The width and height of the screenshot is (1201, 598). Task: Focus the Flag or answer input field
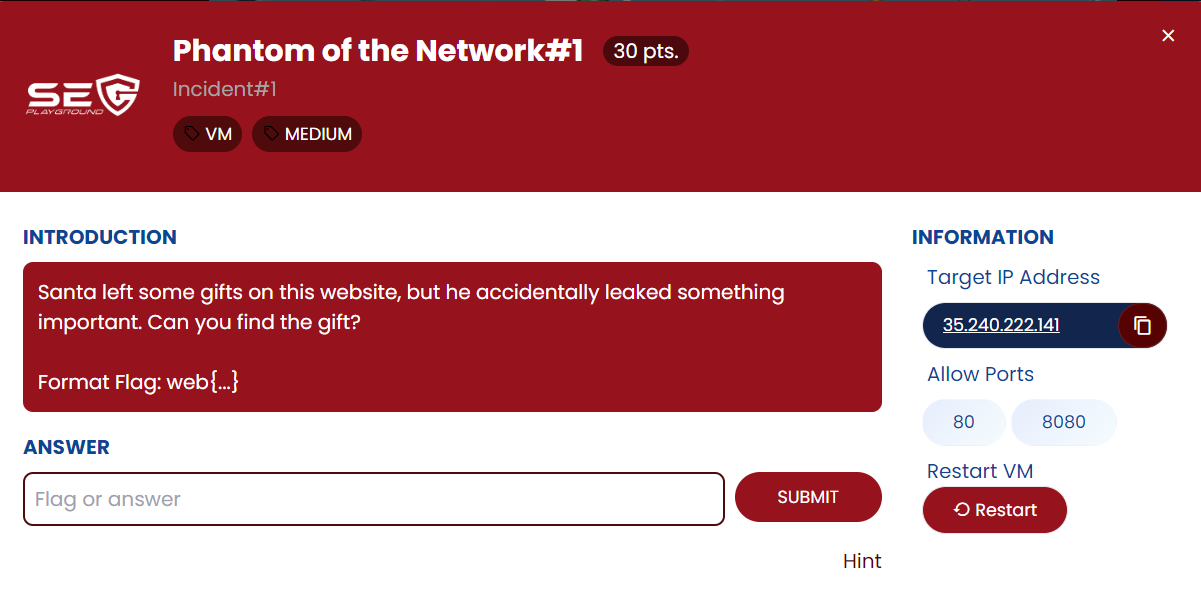click(x=373, y=499)
